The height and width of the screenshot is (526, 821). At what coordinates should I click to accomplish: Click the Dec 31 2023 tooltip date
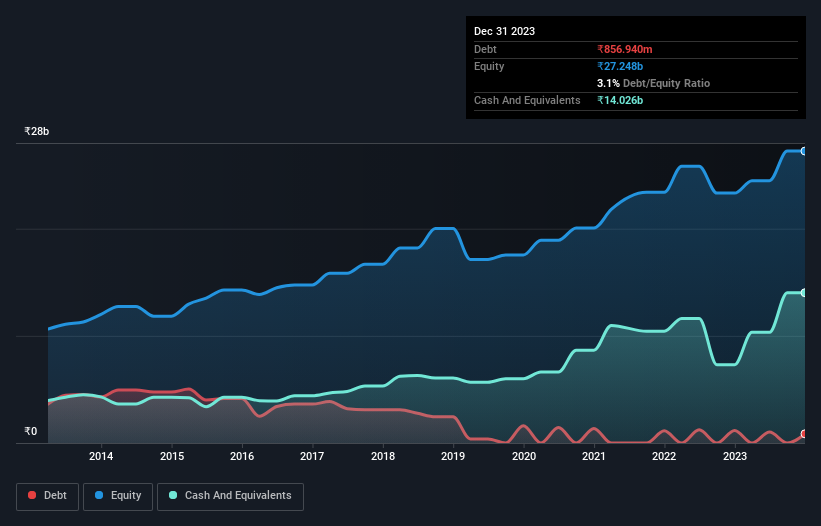coord(504,31)
